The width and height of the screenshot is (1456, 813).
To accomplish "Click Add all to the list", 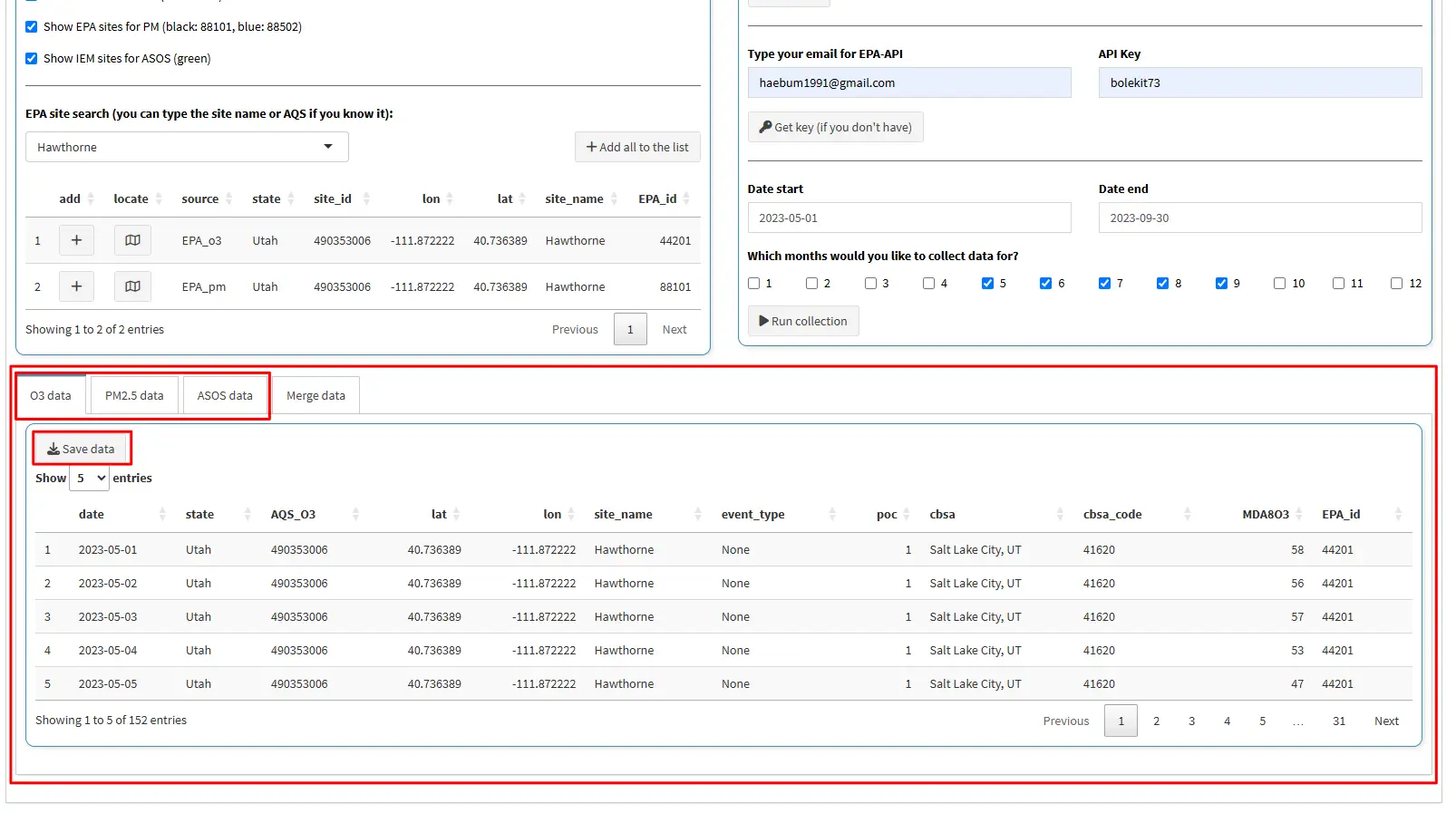I will coord(636,147).
